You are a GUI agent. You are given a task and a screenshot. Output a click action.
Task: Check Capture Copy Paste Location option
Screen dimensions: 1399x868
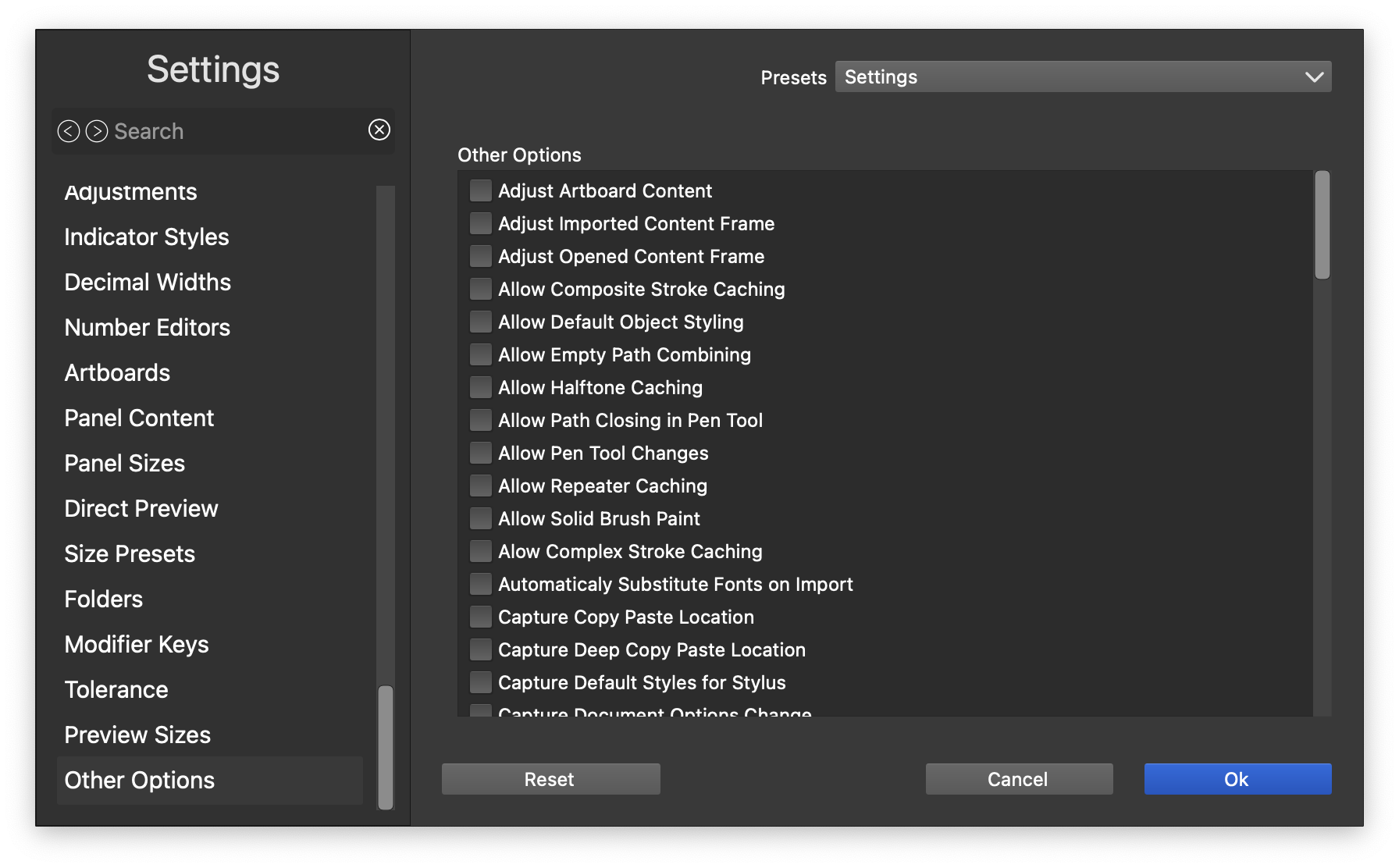(481, 617)
